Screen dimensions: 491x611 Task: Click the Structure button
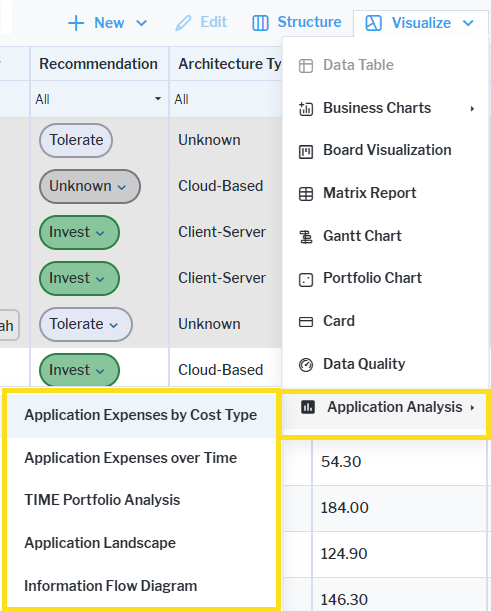pyautogui.click(x=297, y=22)
